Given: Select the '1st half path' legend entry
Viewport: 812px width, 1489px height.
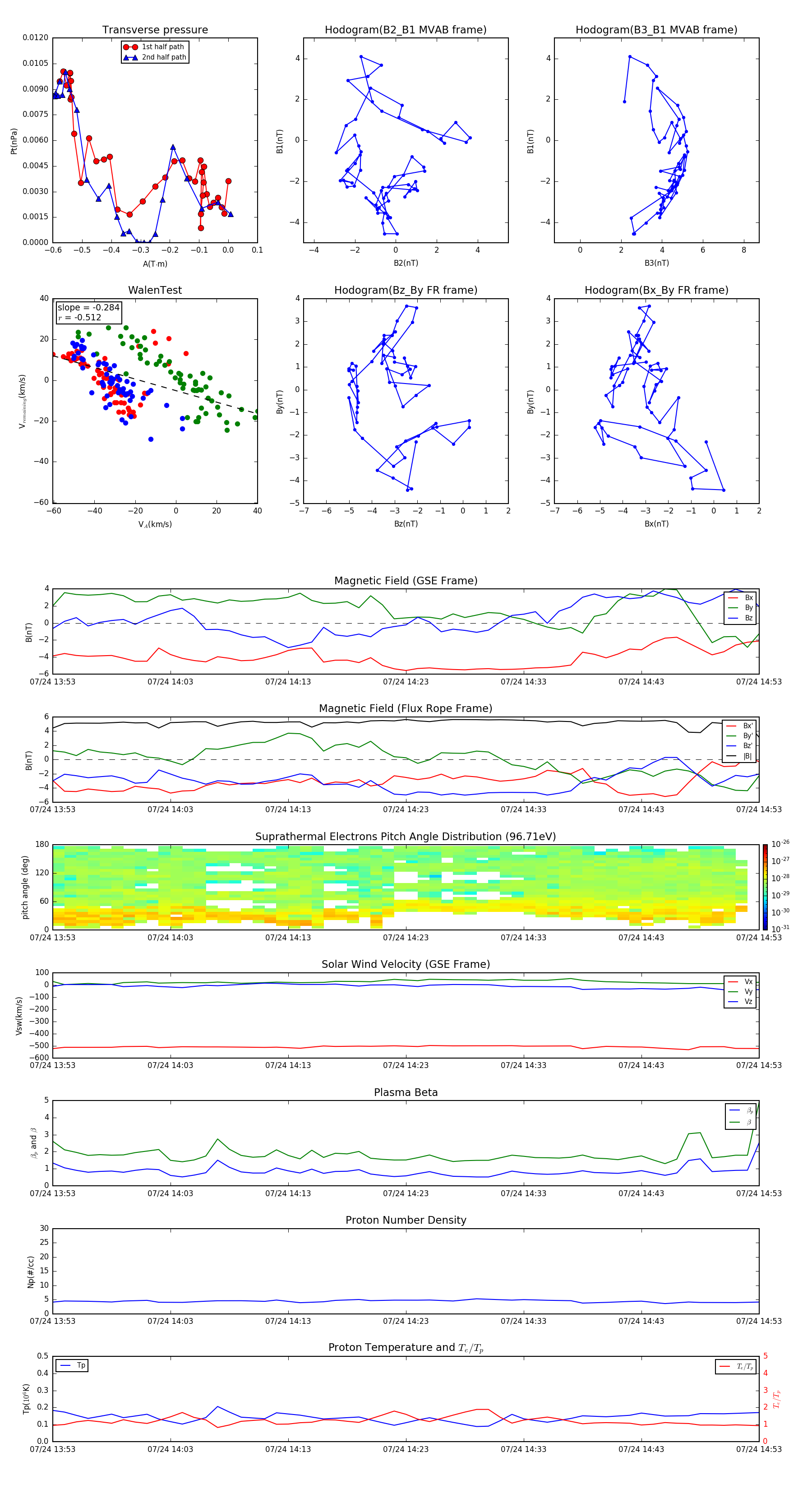Looking at the screenshot, I should point(155,47).
